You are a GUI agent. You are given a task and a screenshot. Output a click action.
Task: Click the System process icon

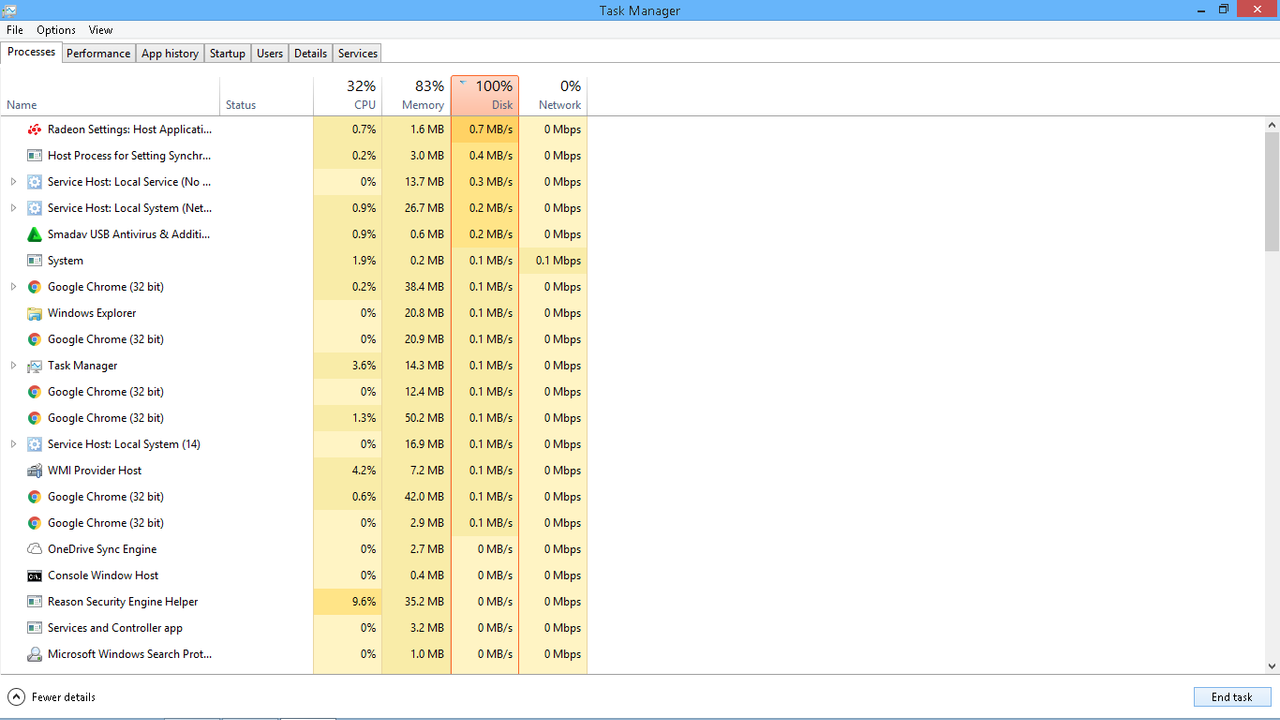tap(34, 260)
